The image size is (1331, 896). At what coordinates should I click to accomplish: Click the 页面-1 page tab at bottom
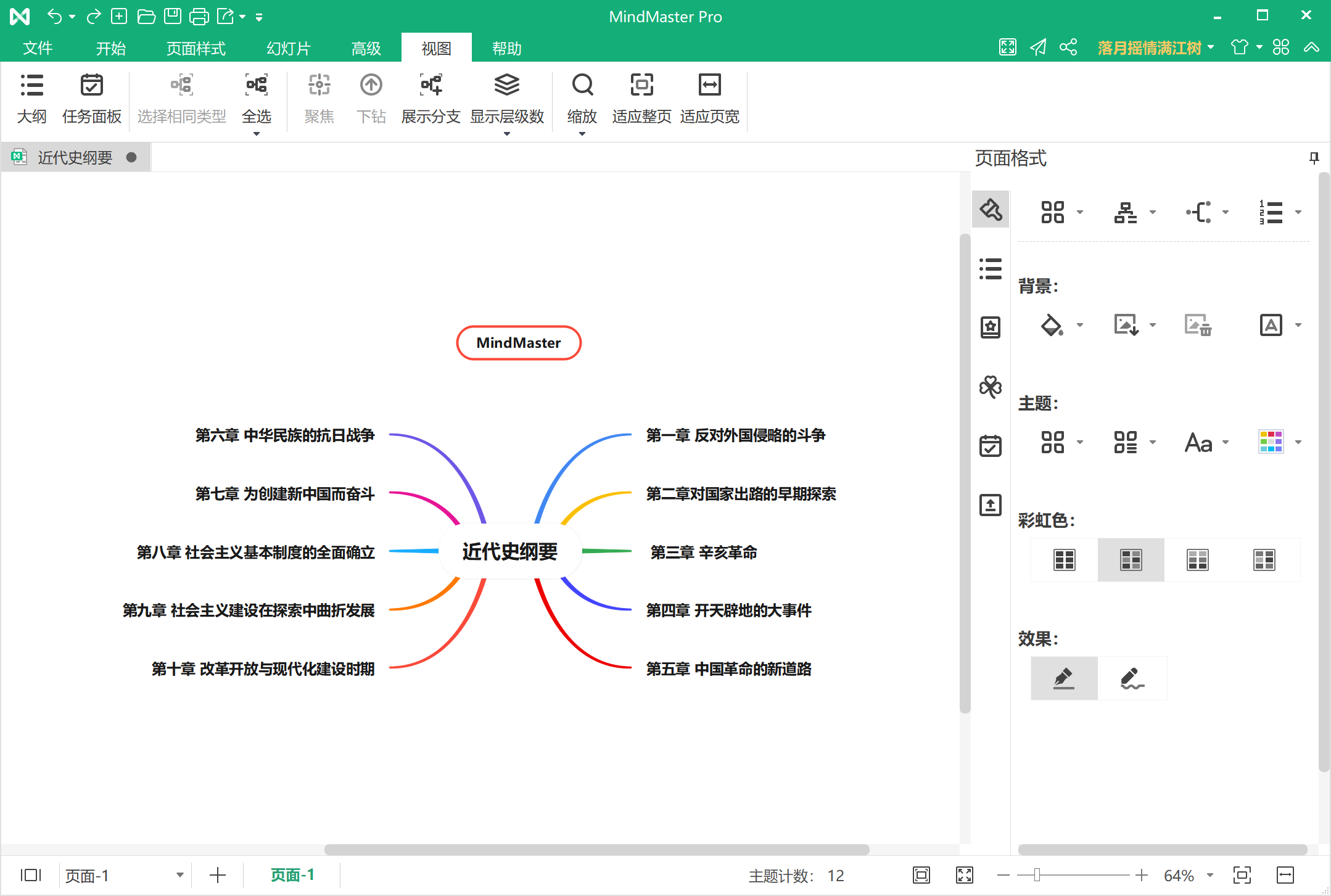coord(292,875)
